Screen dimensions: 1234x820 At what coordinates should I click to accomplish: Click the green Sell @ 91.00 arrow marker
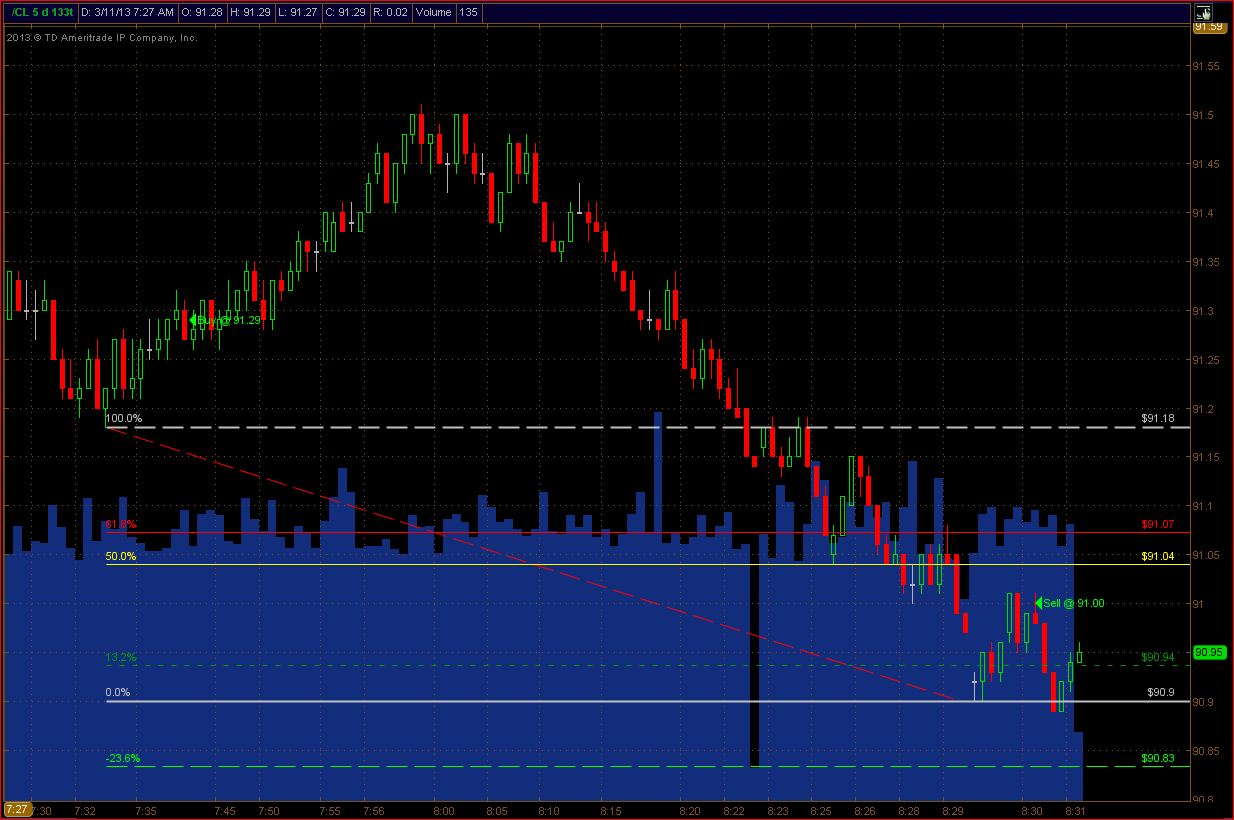(1038, 602)
